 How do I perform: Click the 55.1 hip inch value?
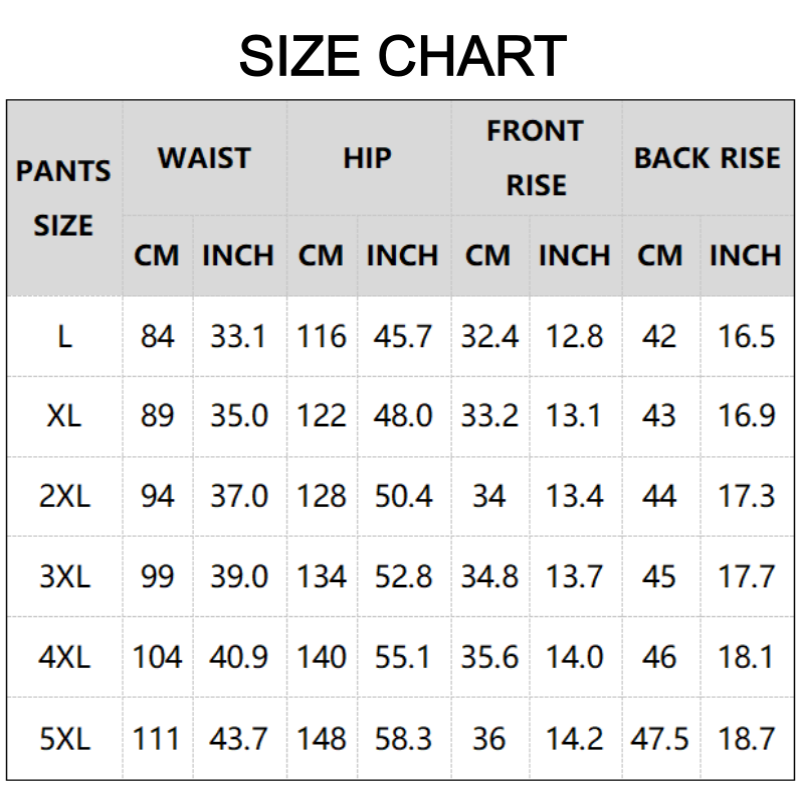[402, 657]
